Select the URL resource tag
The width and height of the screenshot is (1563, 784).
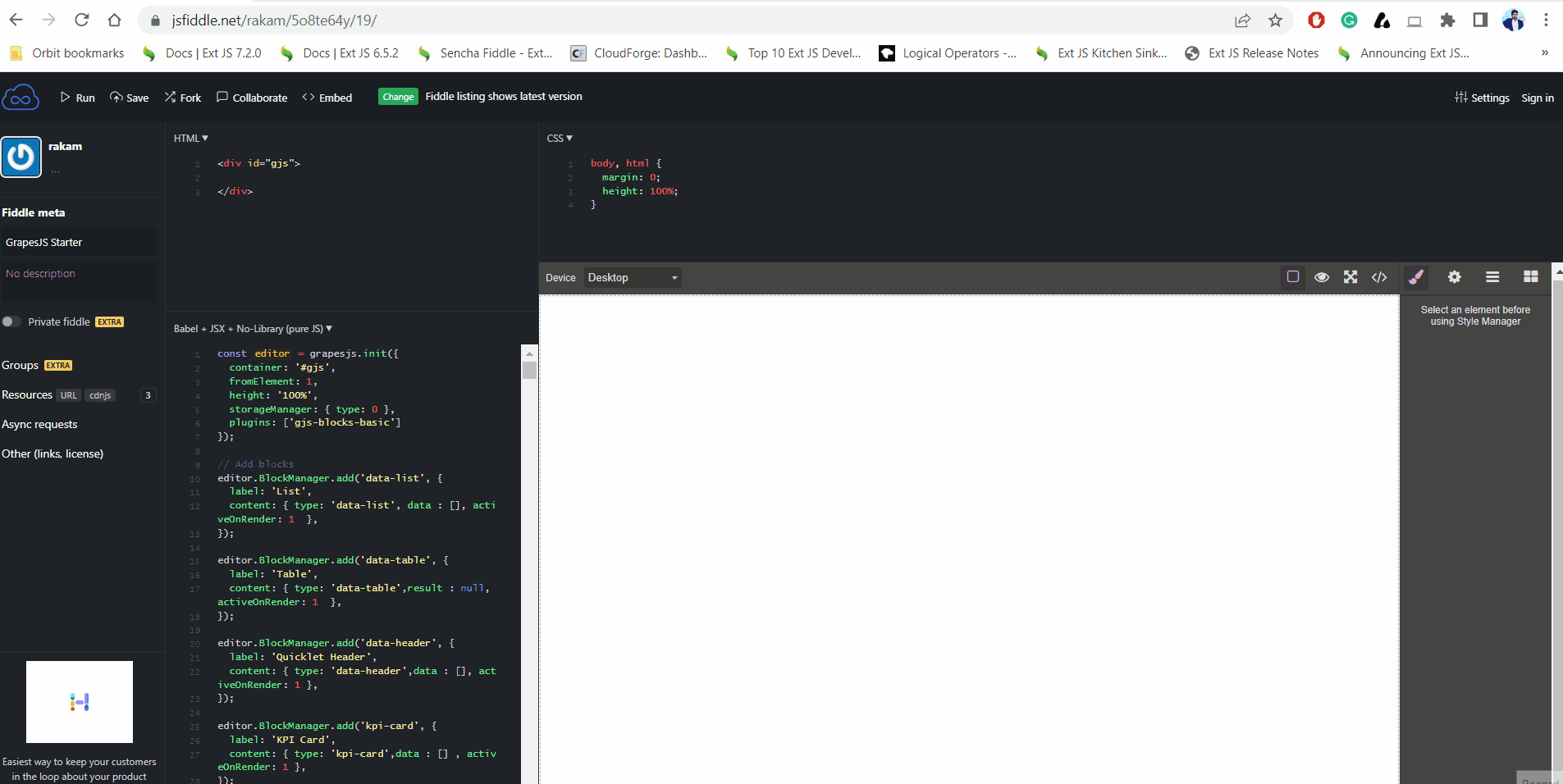[x=69, y=395]
